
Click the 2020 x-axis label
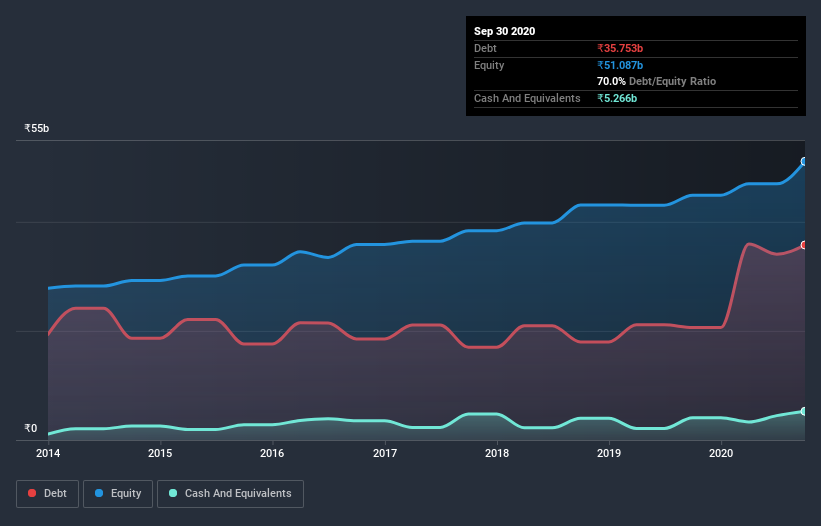[x=721, y=453]
